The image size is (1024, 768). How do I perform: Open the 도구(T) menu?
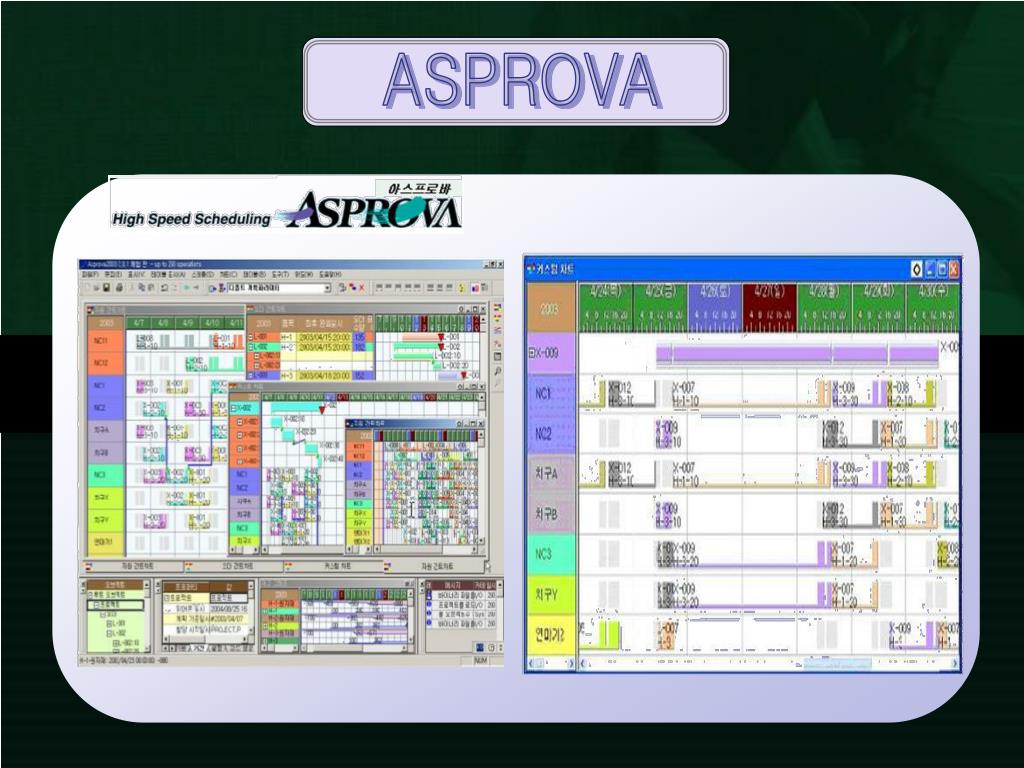point(280,275)
